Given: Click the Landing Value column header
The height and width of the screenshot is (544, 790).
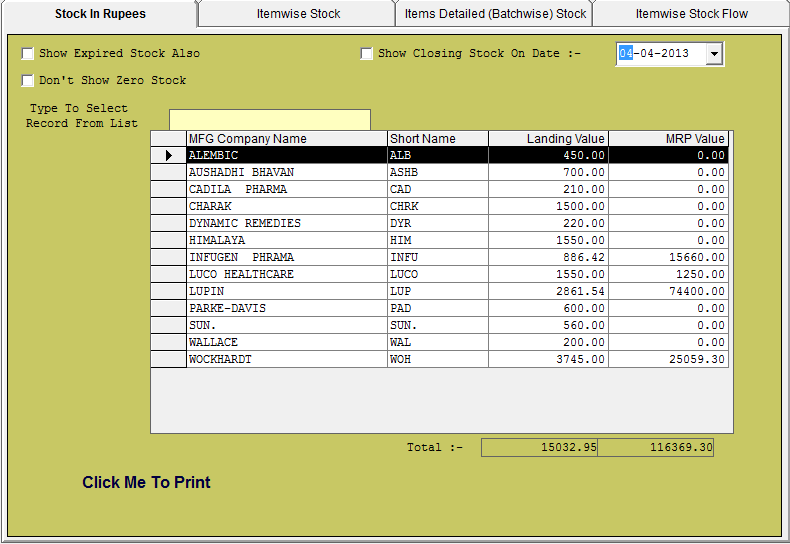Looking at the screenshot, I should click(x=548, y=139).
